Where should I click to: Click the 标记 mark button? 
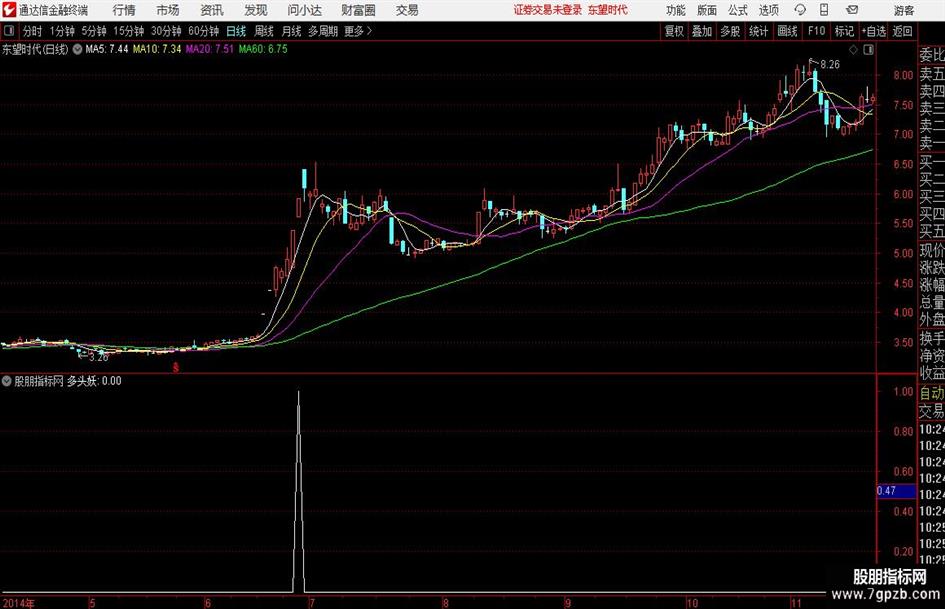tap(844, 31)
